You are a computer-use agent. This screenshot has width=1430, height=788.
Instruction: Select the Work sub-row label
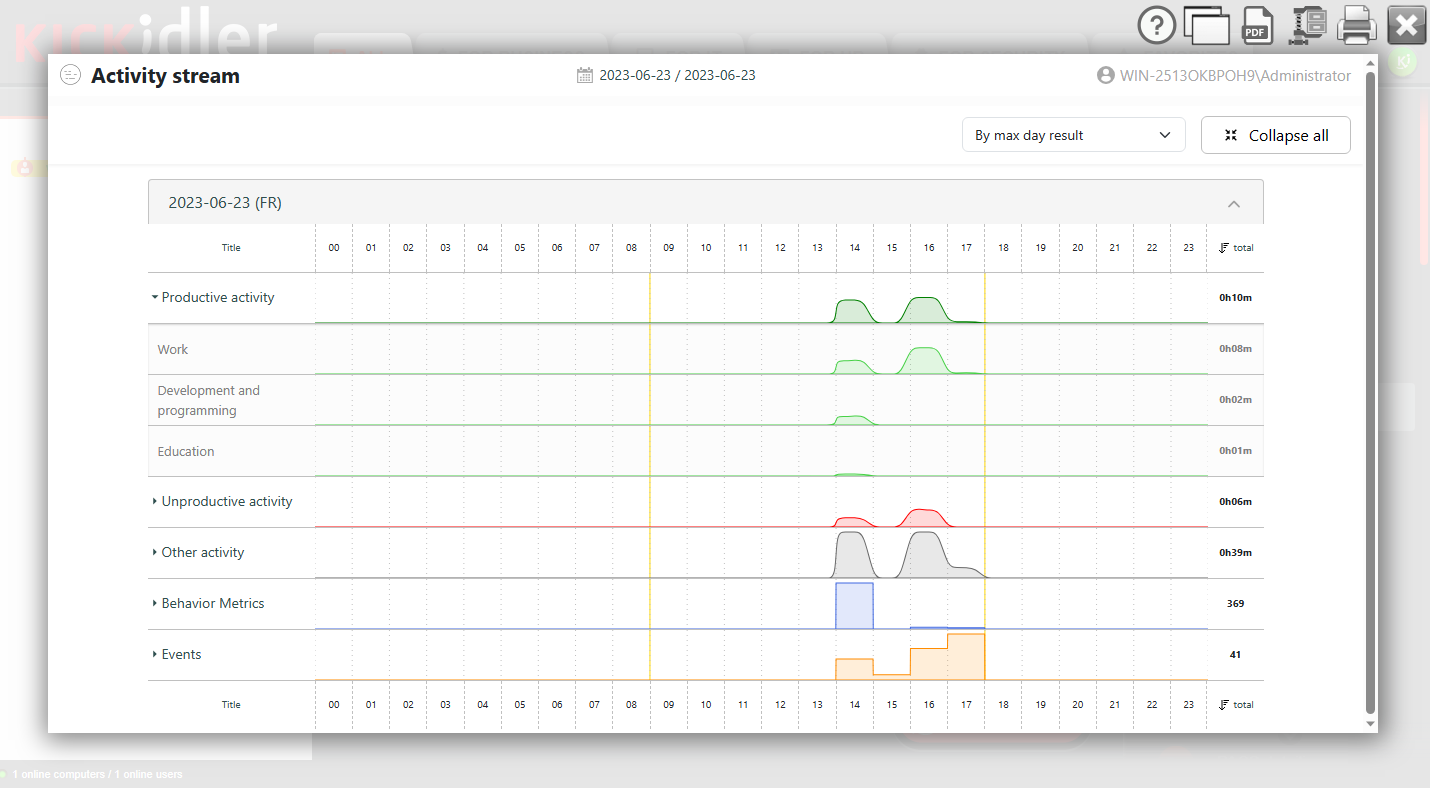point(173,350)
